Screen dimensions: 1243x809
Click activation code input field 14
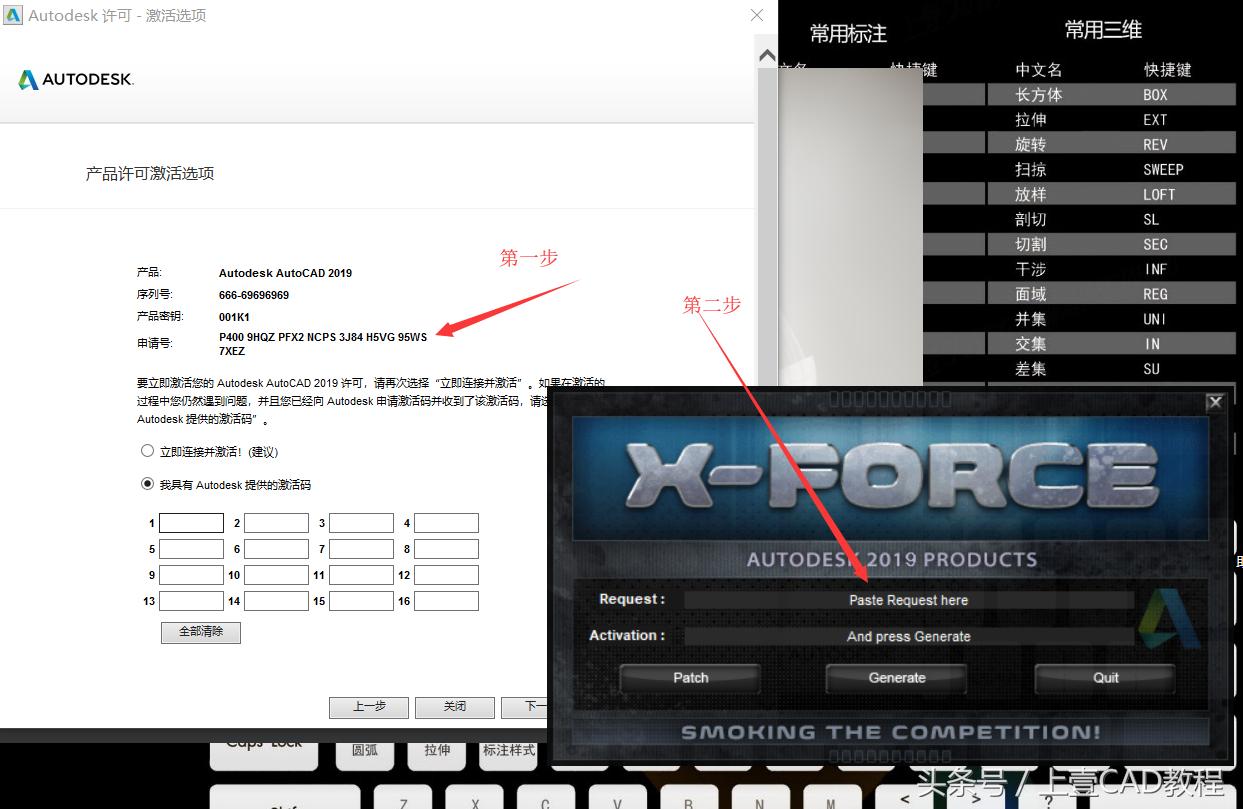tap(277, 601)
